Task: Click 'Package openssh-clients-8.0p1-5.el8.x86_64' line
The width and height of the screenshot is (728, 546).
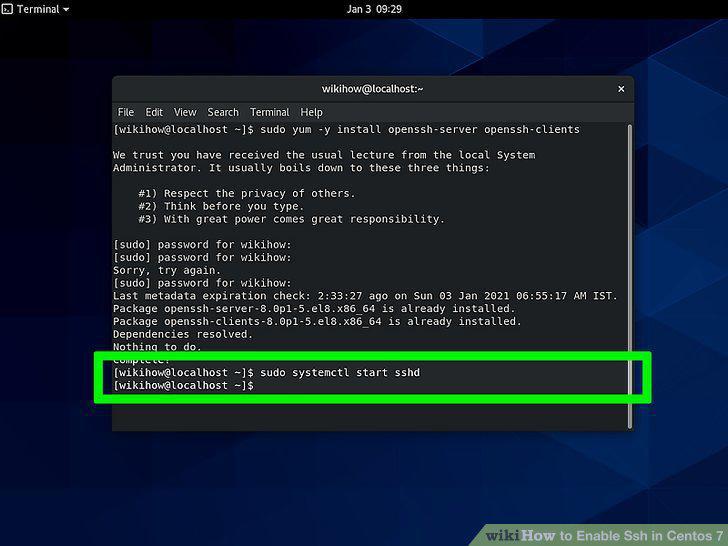Action: tap(317, 321)
